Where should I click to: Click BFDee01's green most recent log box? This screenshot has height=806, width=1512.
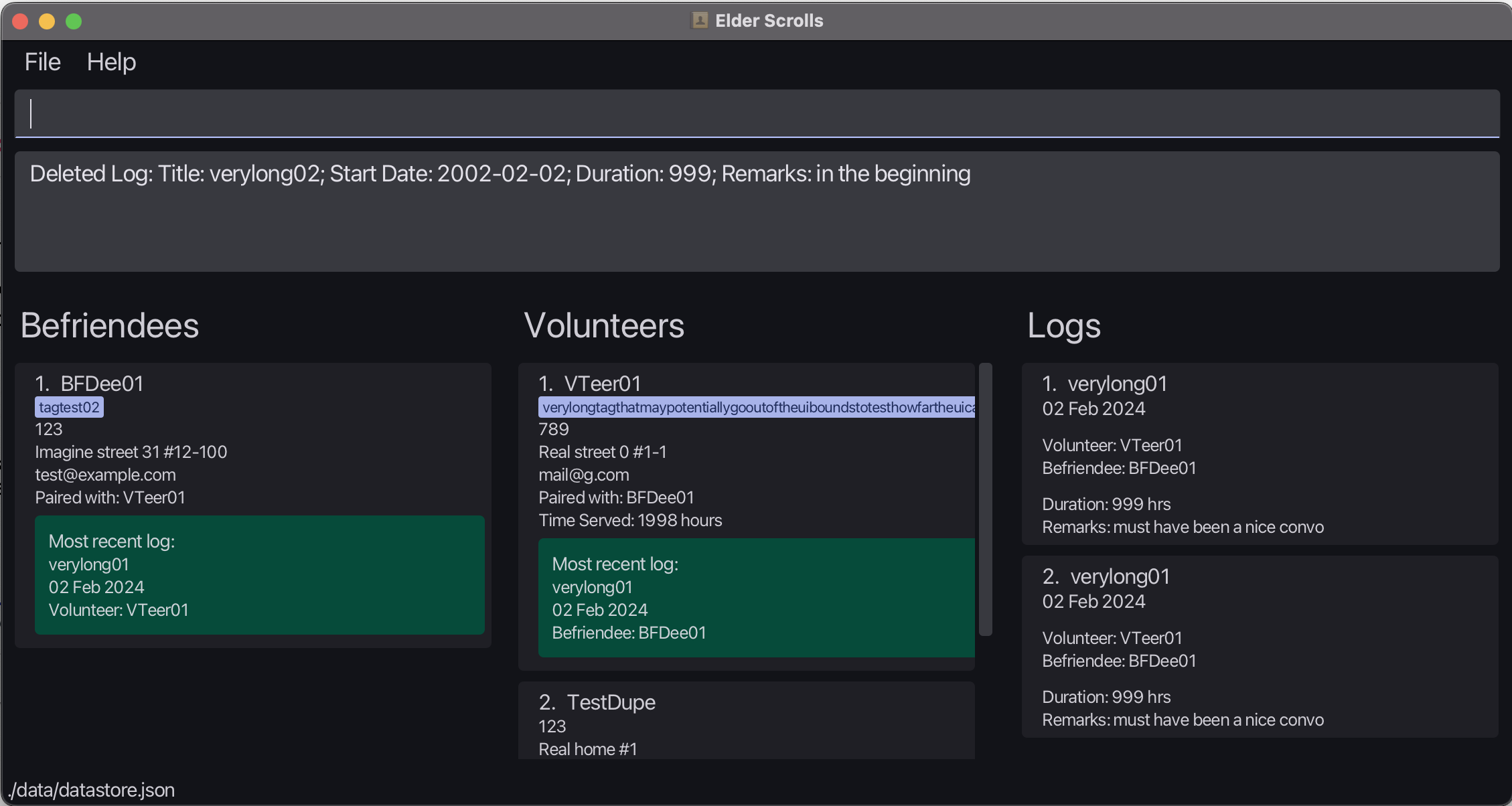259,575
